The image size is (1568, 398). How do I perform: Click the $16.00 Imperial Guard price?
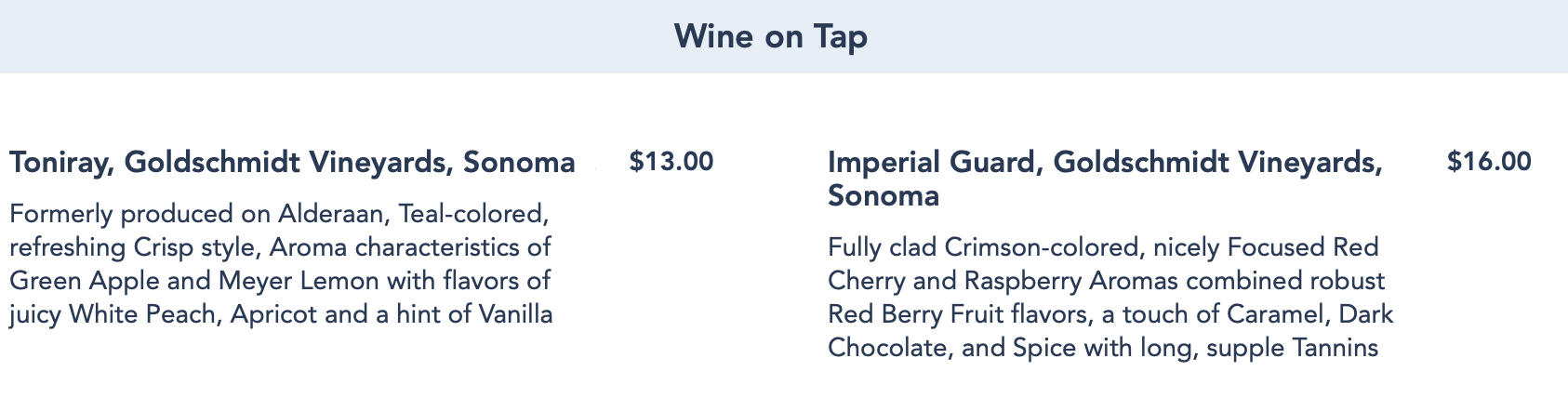click(x=1489, y=162)
